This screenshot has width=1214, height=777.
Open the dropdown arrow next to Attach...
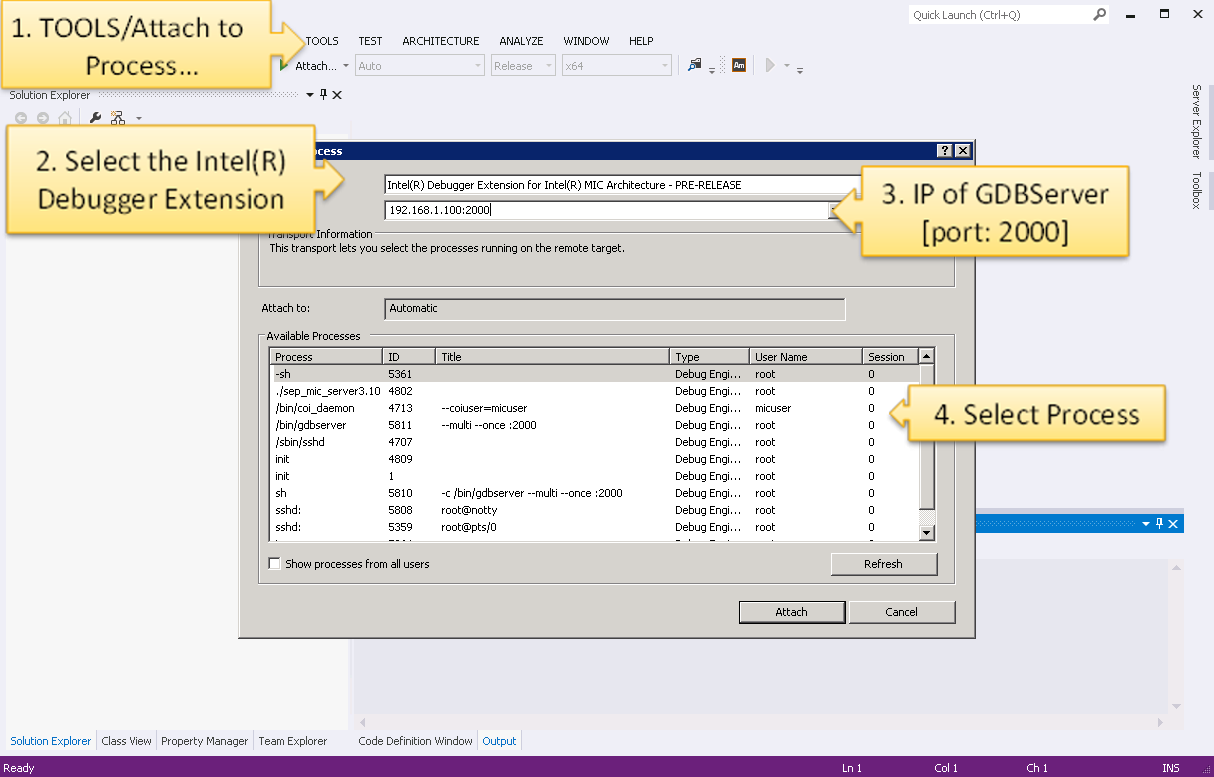346,66
